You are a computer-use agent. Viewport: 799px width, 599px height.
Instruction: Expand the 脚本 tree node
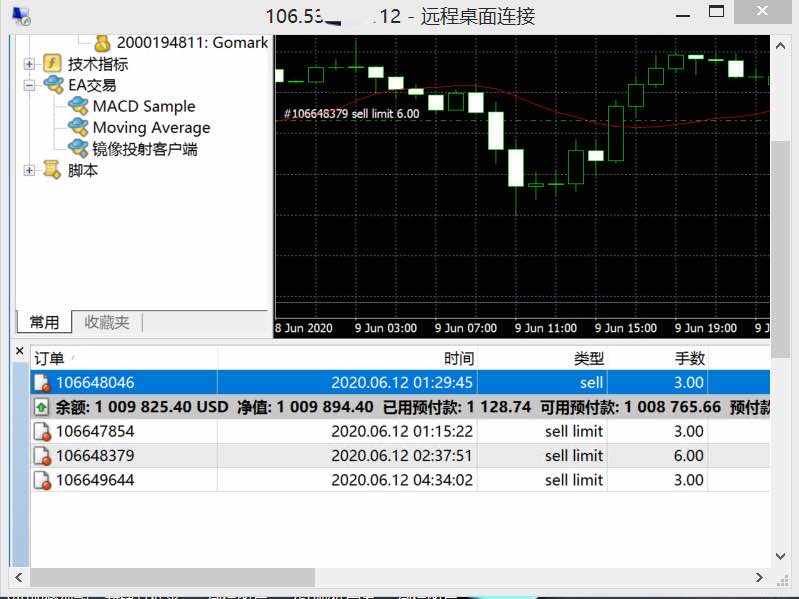(x=29, y=170)
